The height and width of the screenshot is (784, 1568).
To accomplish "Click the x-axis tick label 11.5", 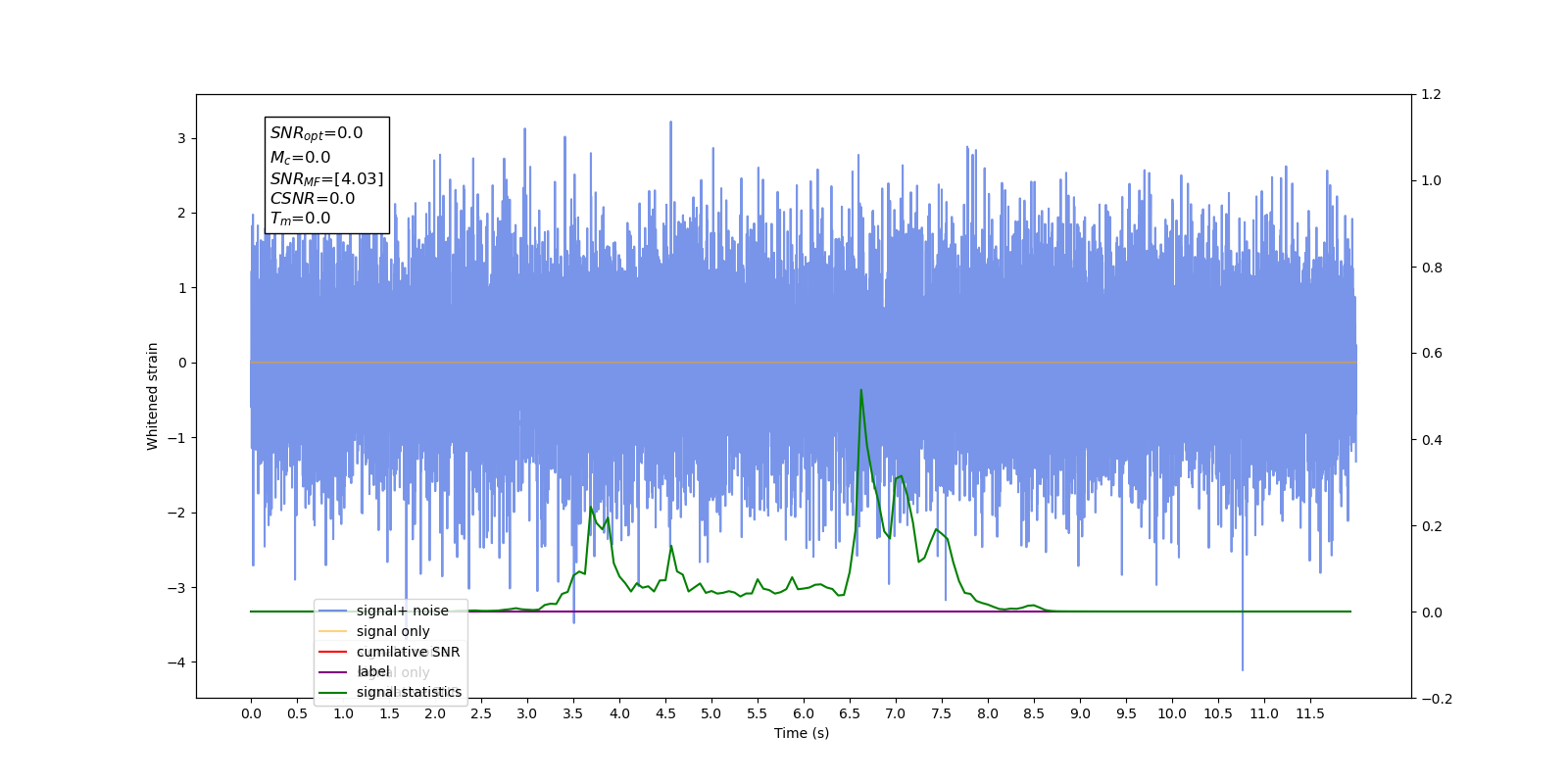I will [x=1310, y=713].
